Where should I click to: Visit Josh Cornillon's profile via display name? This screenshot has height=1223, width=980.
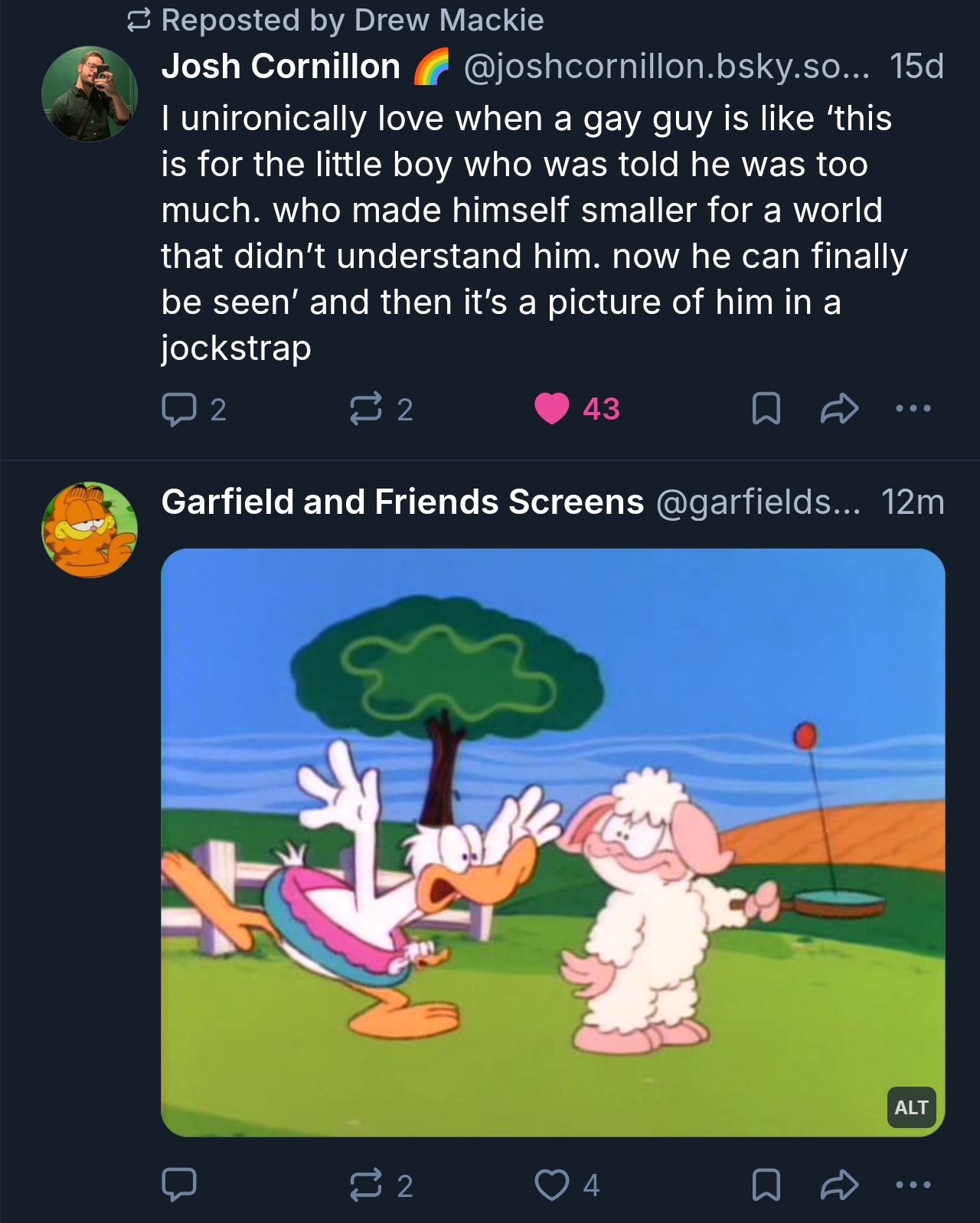pos(281,67)
